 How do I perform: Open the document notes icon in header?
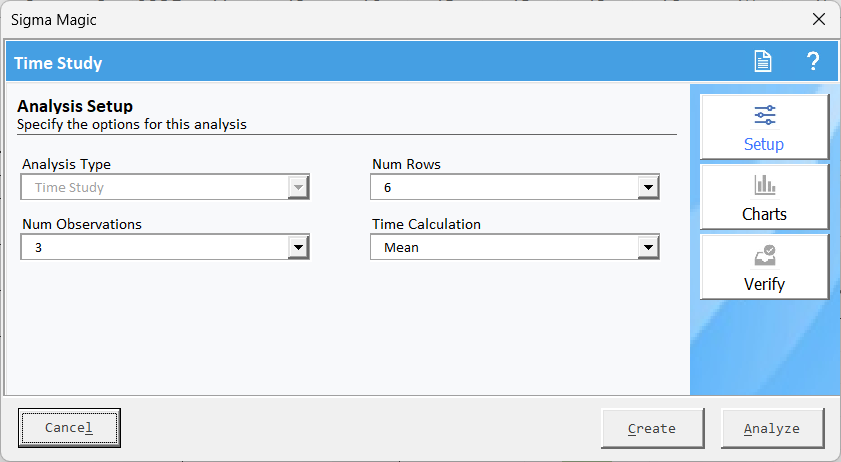(763, 61)
